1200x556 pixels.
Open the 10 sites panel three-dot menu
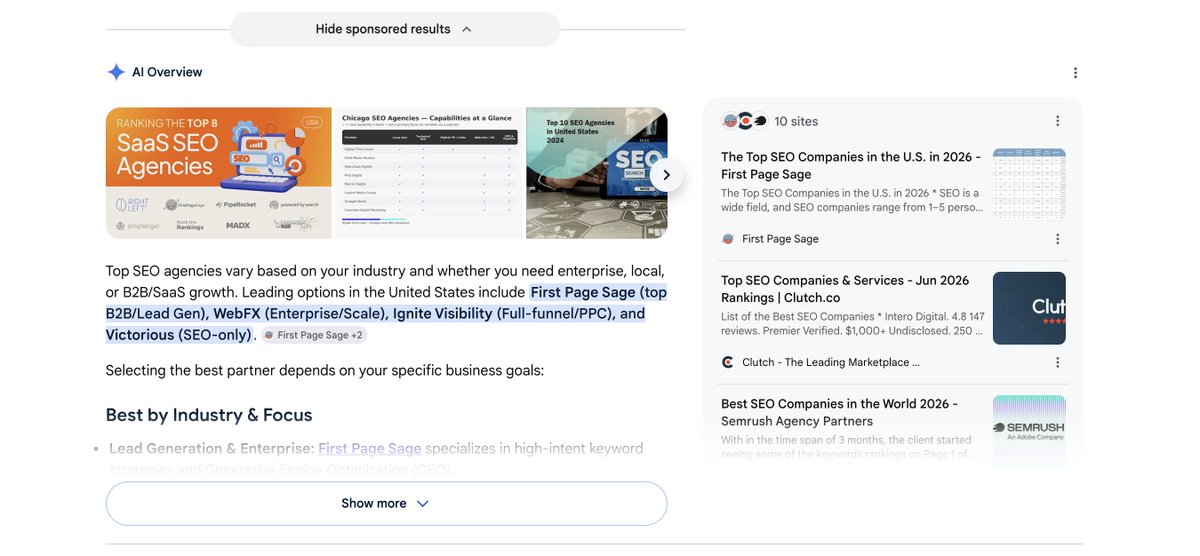point(1057,121)
